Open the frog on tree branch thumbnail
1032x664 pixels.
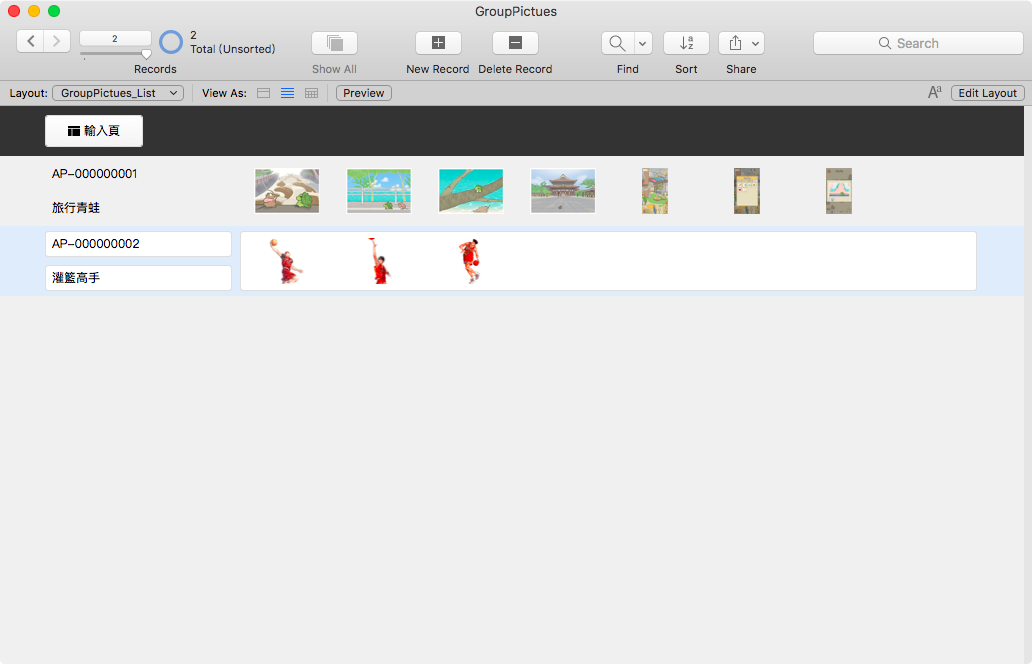point(471,191)
